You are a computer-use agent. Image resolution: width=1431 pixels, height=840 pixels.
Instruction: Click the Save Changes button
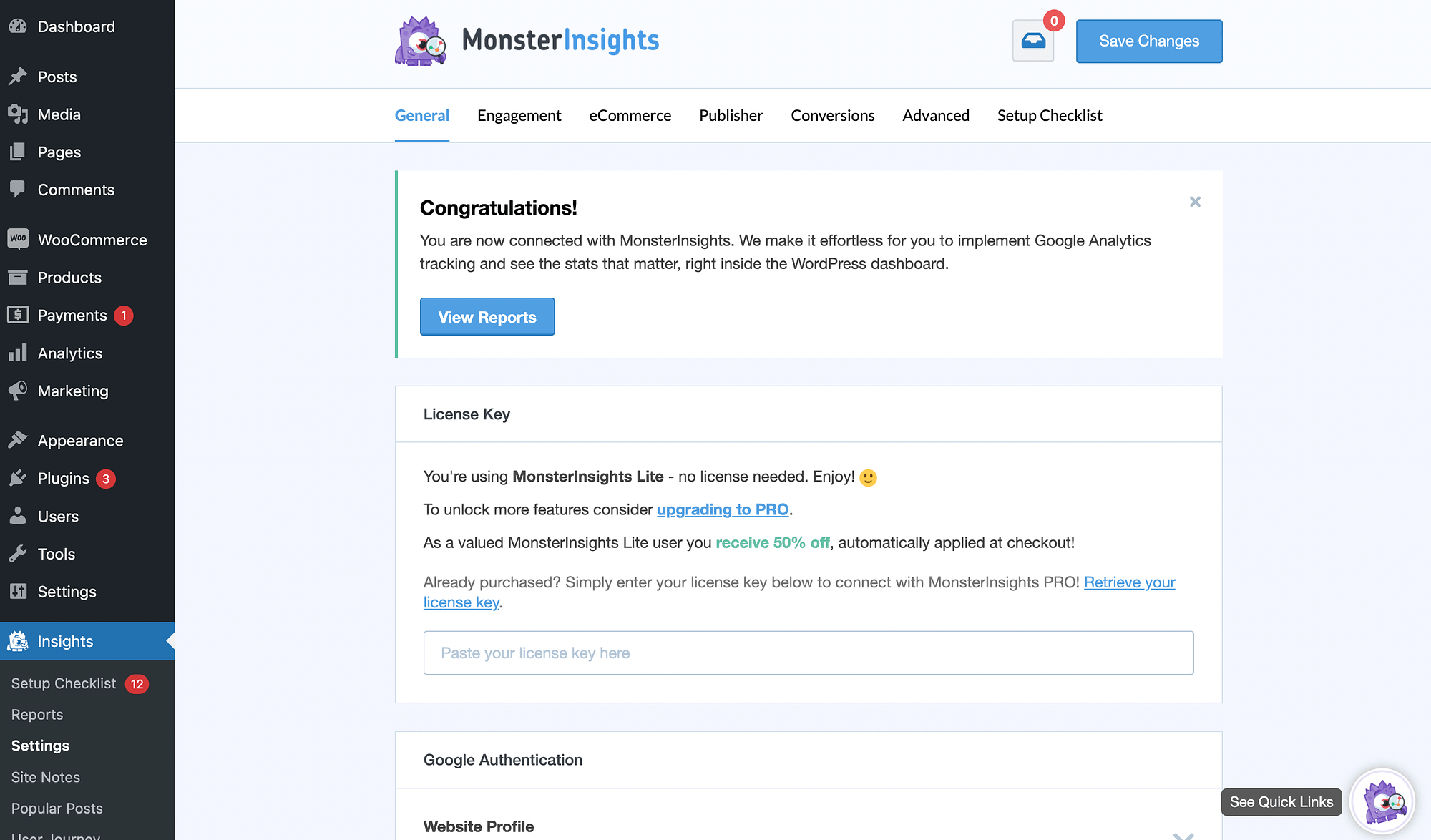pyautogui.click(x=1149, y=41)
